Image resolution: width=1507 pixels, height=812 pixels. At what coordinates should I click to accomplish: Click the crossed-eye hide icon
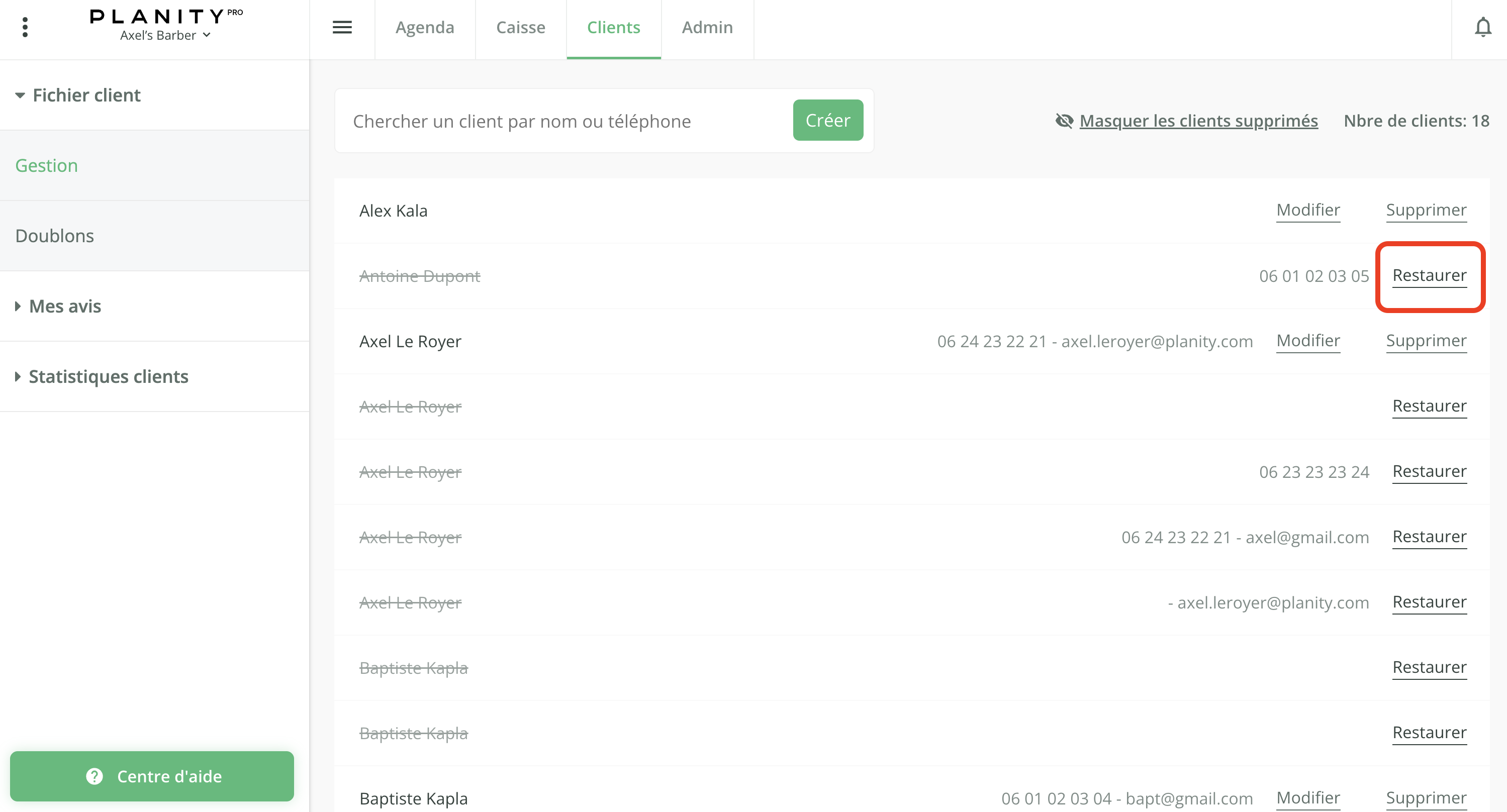click(1064, 121)
